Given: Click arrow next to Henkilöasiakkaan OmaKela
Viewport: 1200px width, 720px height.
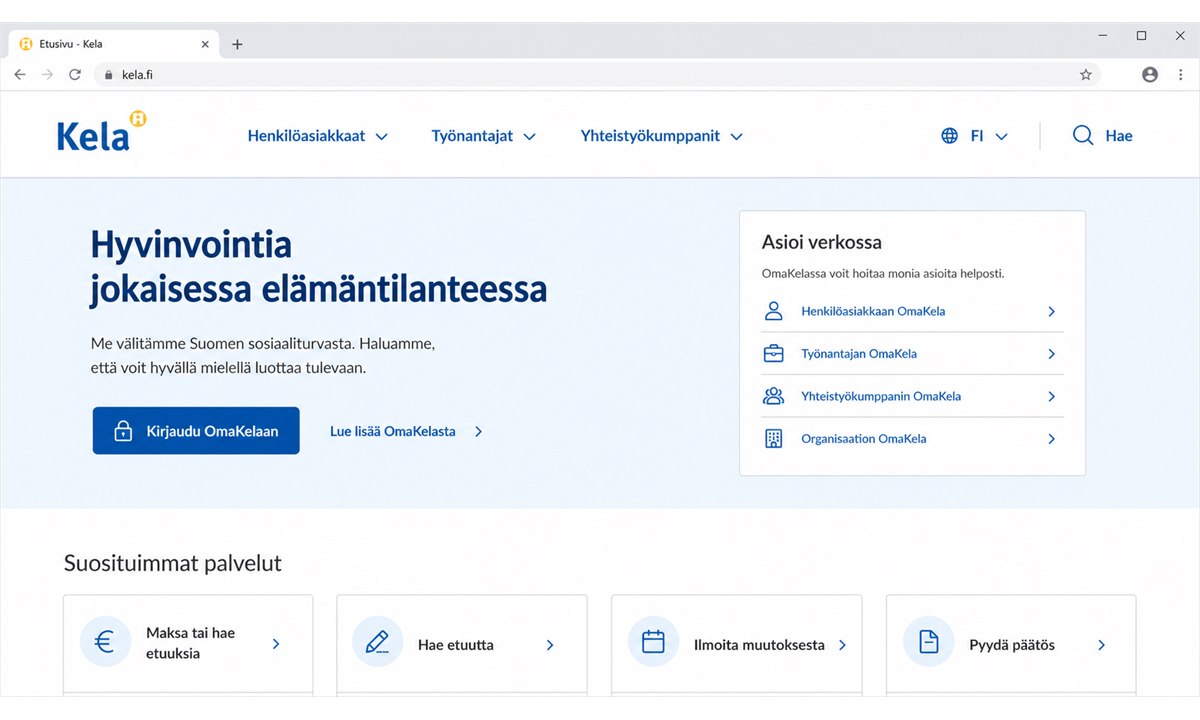Looking at the screenshot, I should (x=1051, y=312).
